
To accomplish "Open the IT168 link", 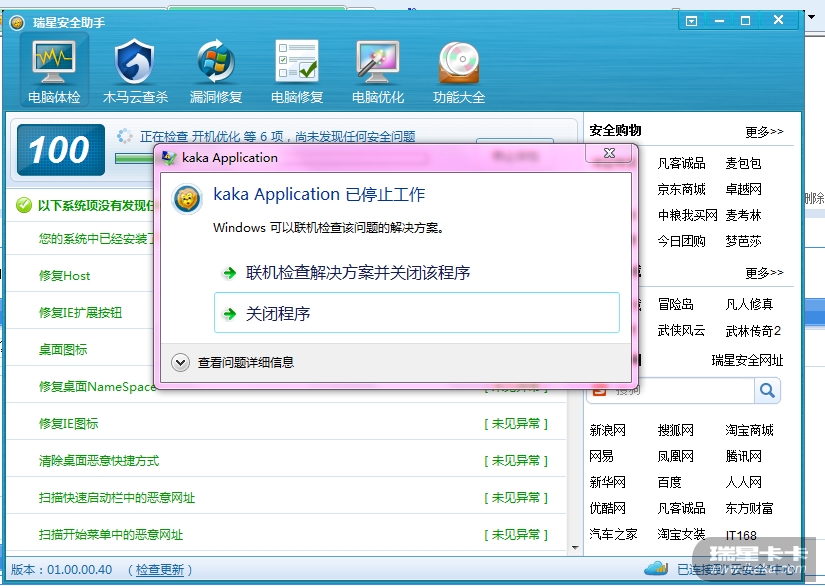I will [741, 535].
